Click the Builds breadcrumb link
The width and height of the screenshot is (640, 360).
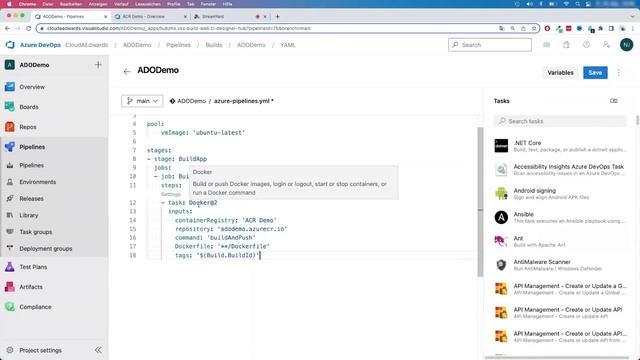(213, 45)
